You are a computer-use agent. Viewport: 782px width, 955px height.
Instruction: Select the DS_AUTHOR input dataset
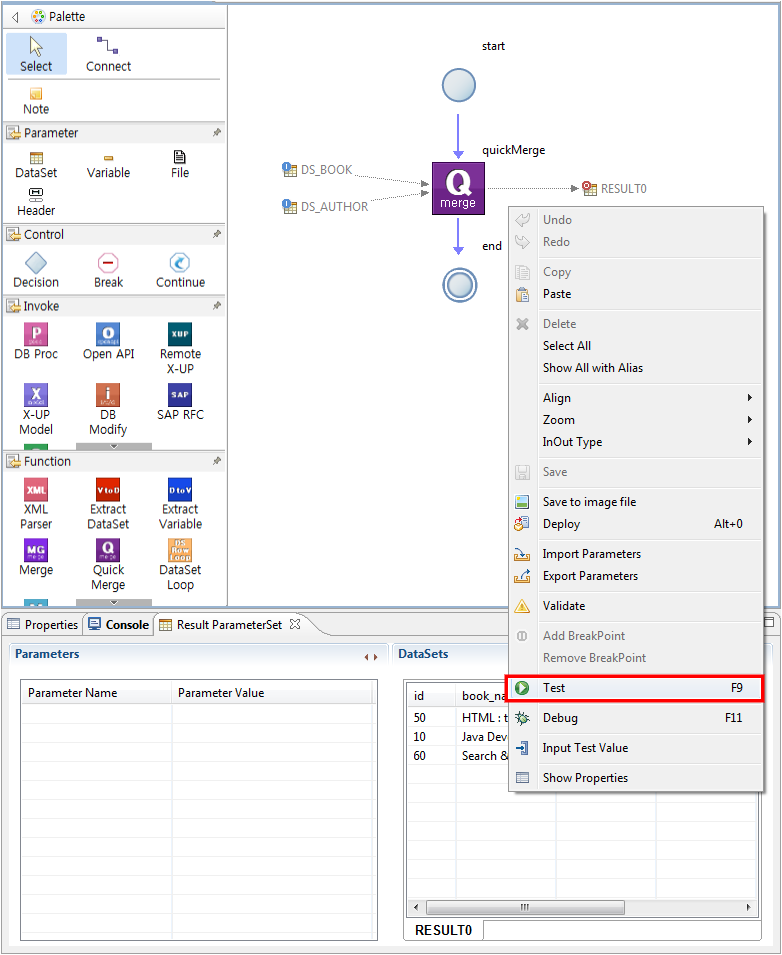click(x=325, y=206)
